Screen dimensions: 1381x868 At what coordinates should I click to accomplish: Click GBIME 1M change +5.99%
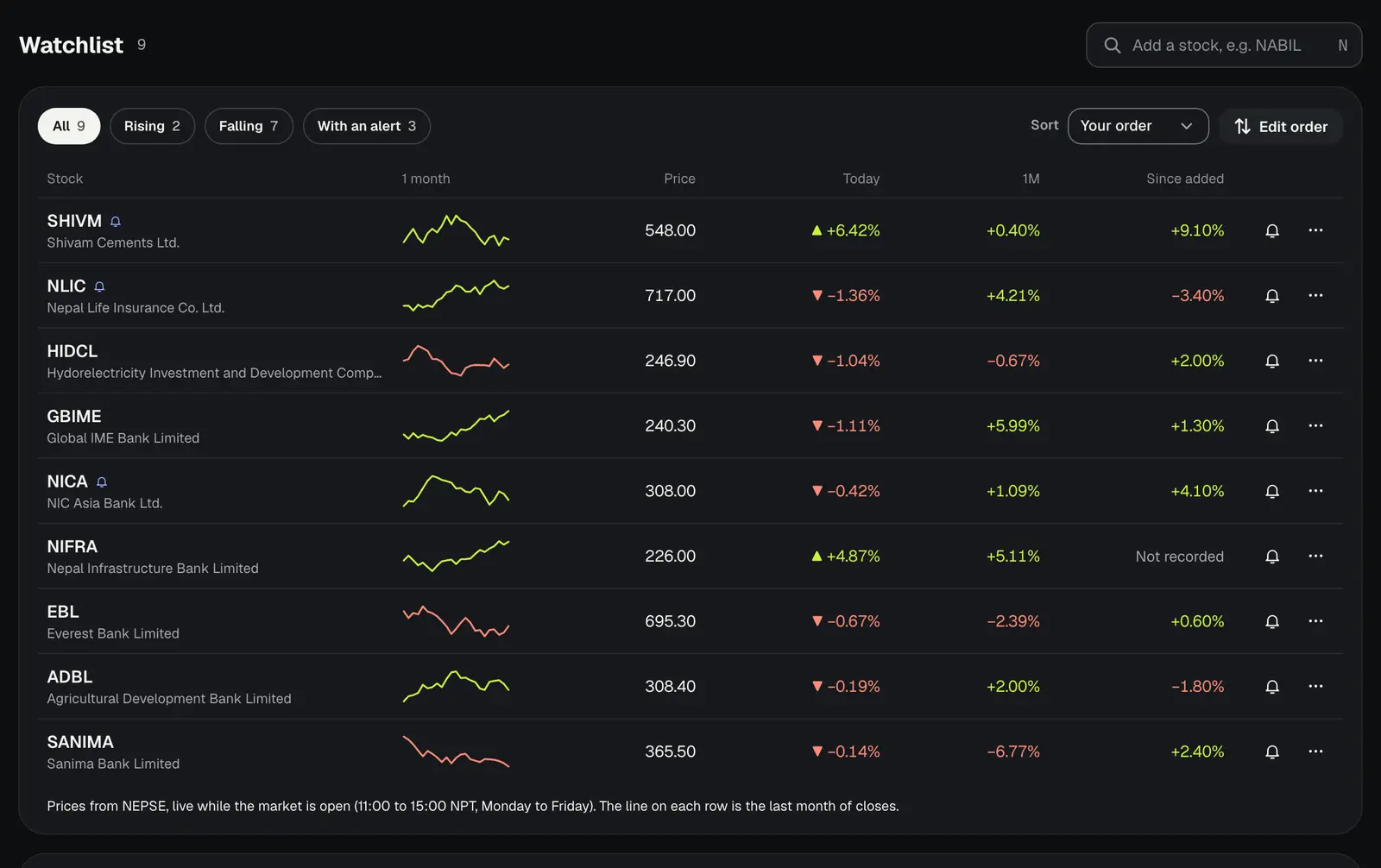point(1013,425)
